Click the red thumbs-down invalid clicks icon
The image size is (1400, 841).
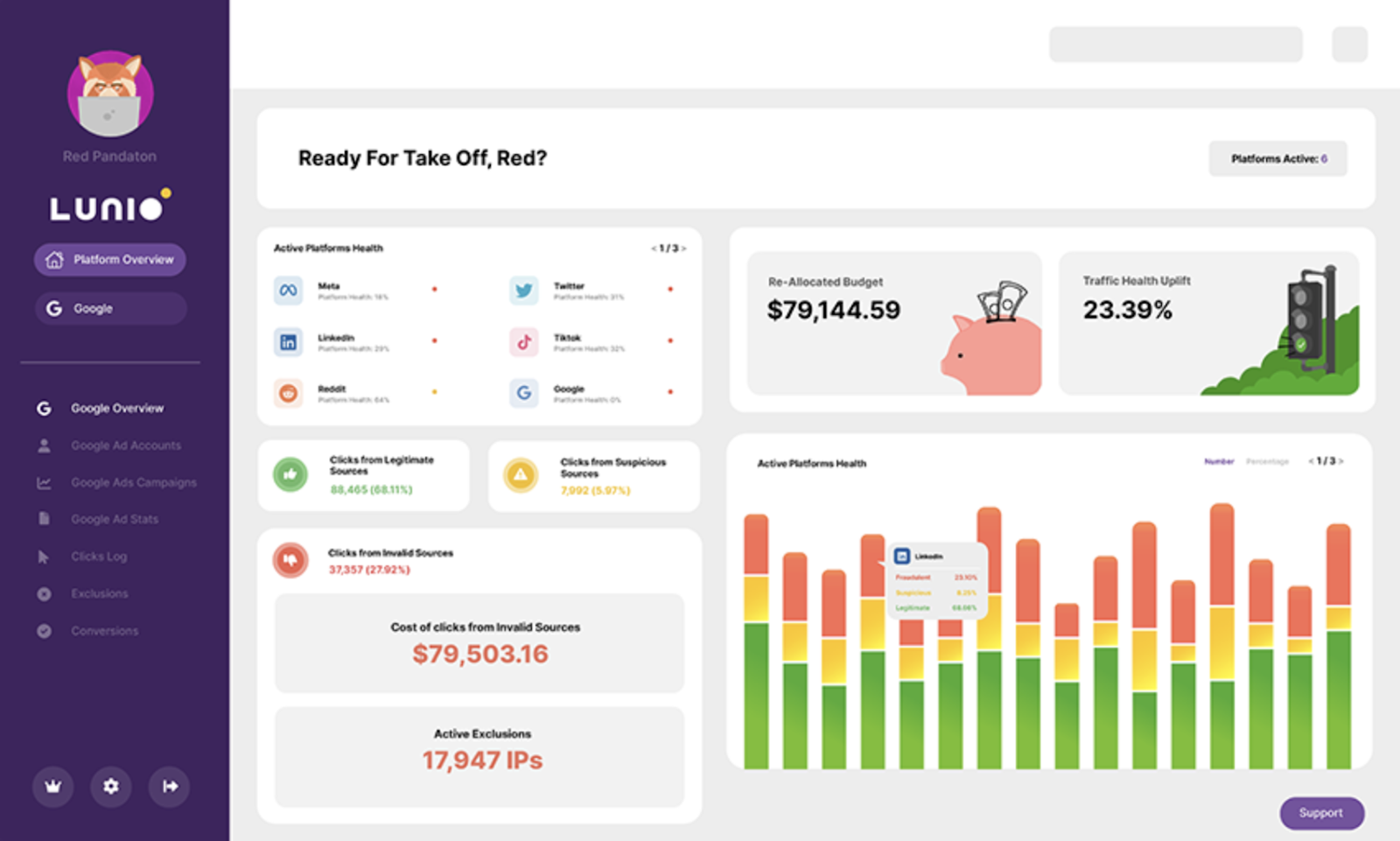point(290,560)
